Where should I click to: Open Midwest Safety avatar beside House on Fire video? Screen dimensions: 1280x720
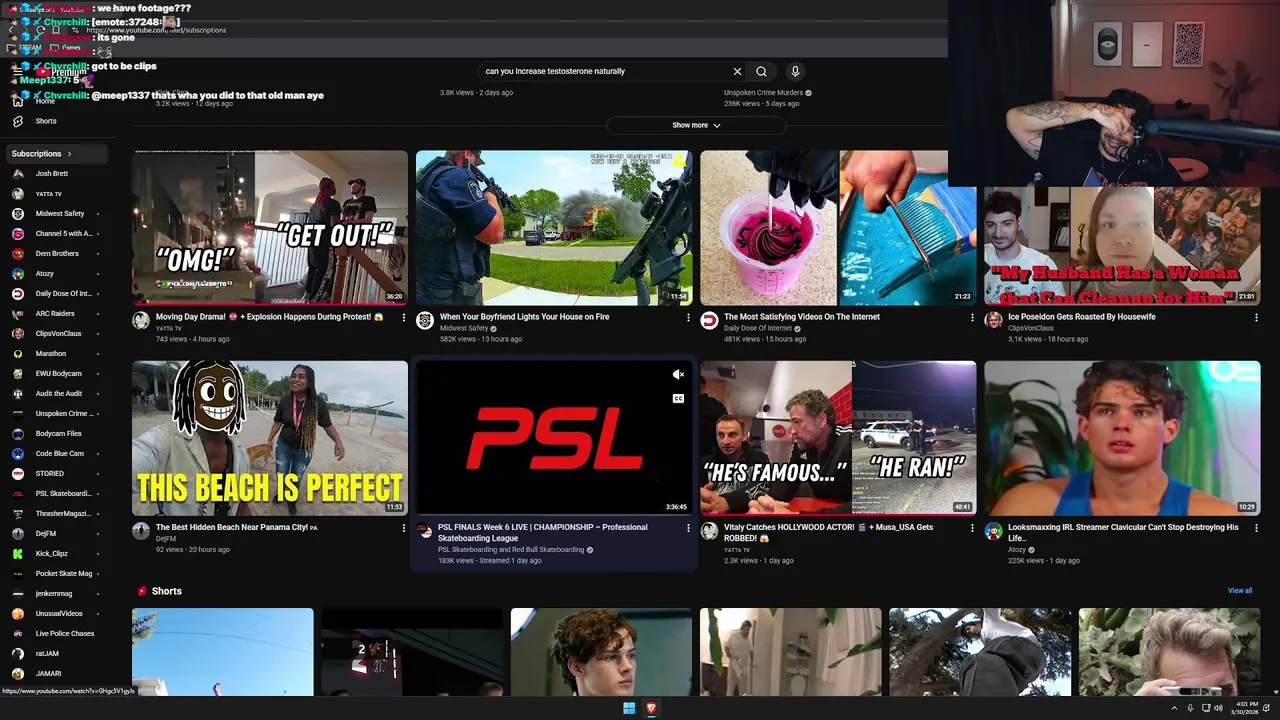tap(425, 320)
